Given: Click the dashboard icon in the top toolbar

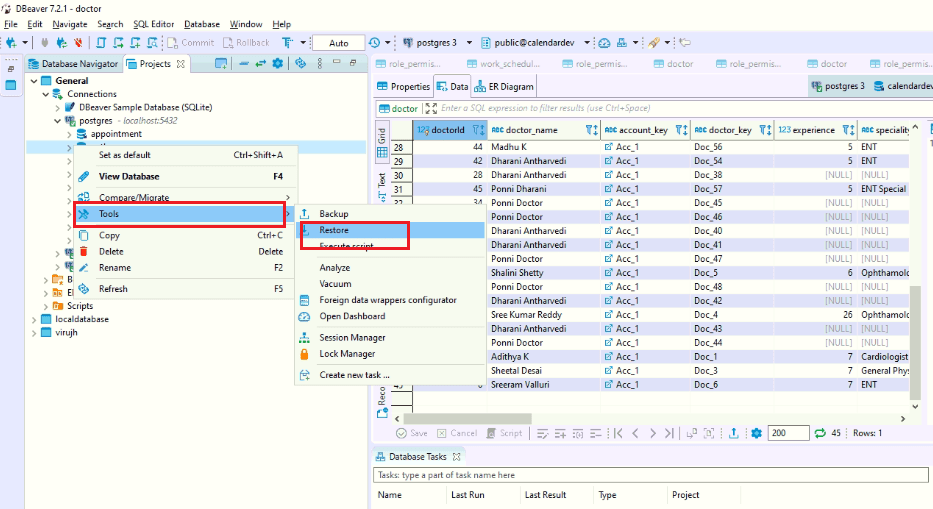Looking at the screenshot, I should click(x=605, y=43).
